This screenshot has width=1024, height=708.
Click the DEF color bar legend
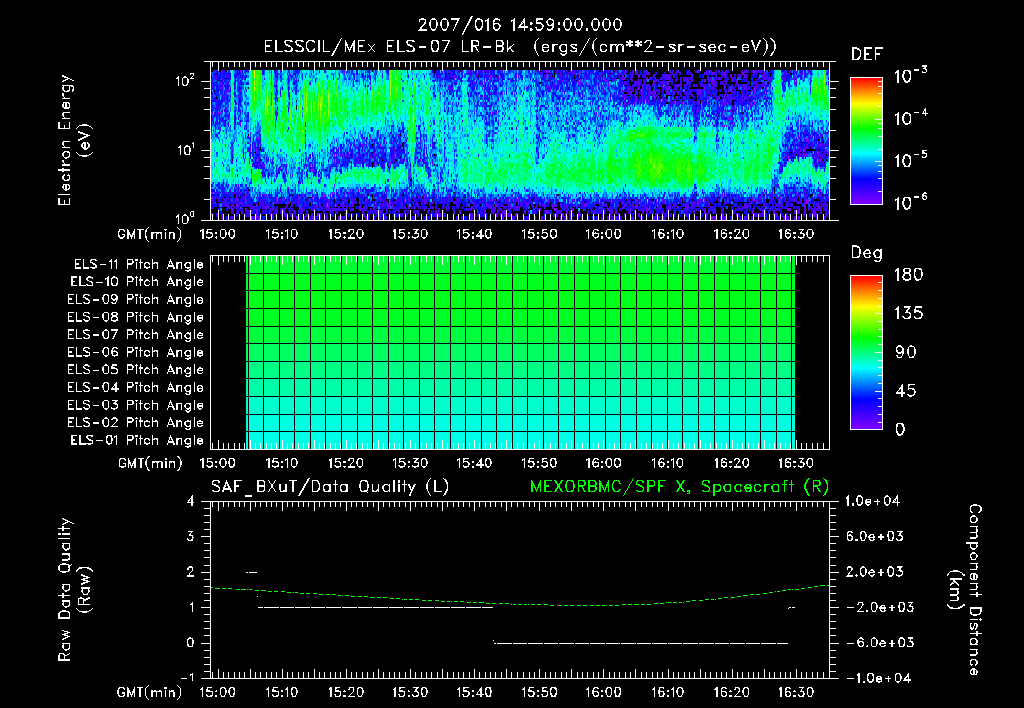(x=866, y=140)
